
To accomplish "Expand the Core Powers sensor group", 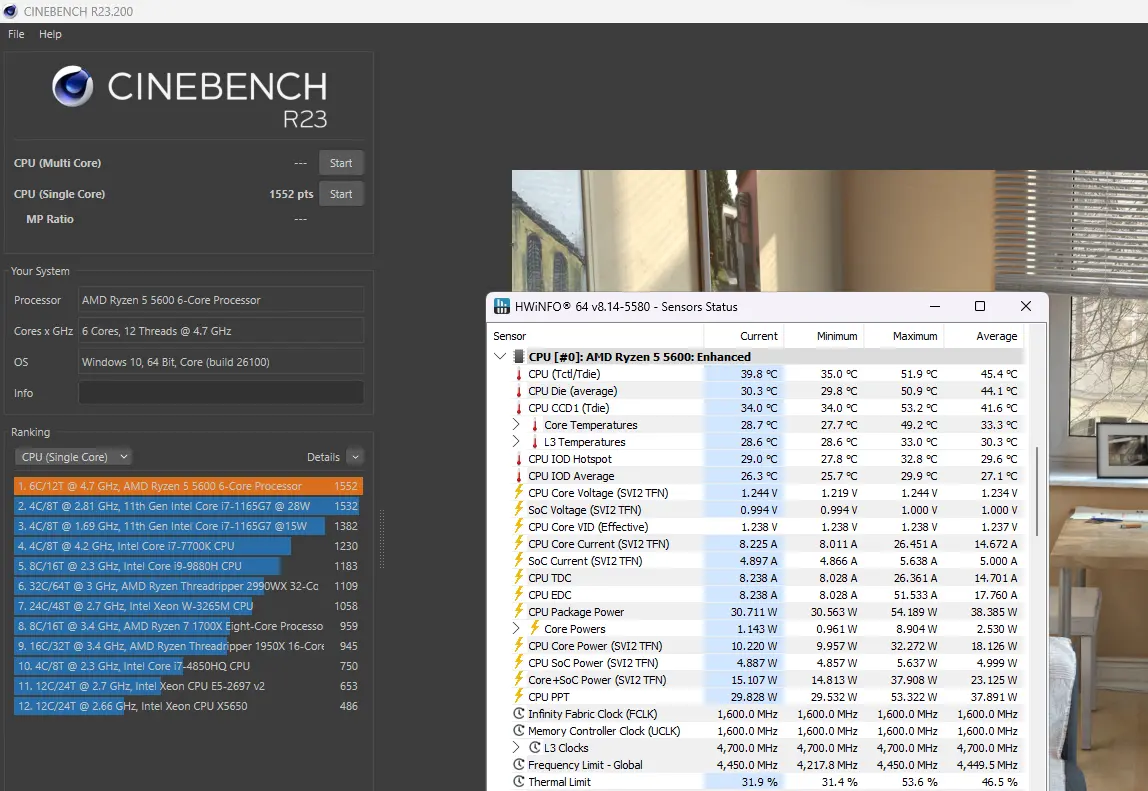I will [515, 628].
